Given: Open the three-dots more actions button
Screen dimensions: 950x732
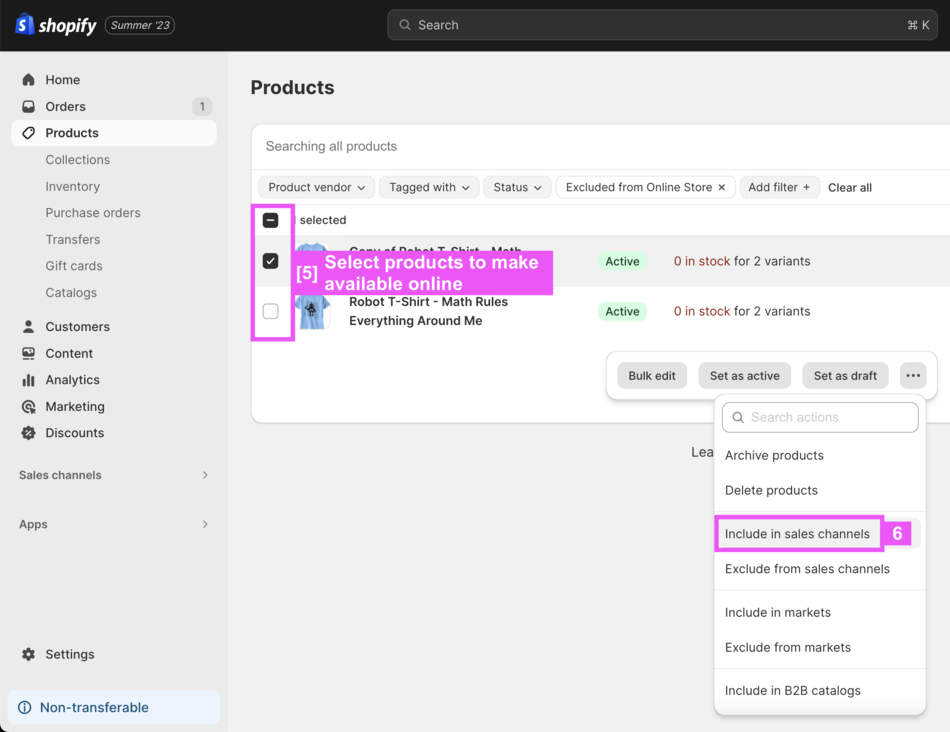Looking at the screenshot, I should point(913,376).
